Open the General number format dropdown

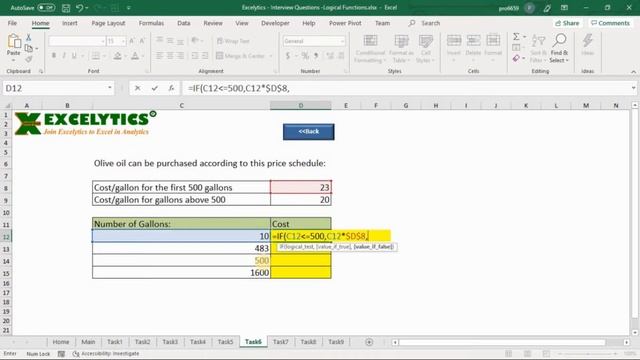coord(342,41)
